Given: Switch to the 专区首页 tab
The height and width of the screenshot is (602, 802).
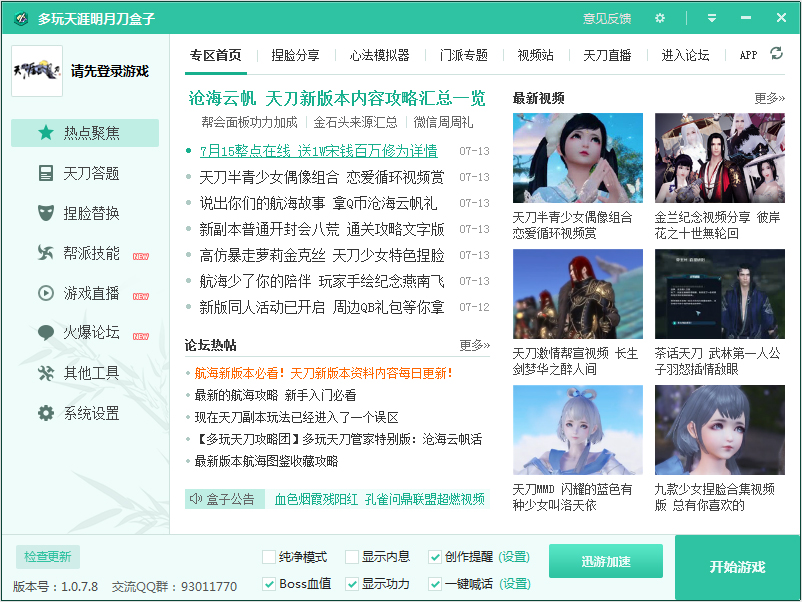Looking at the screenshot, I should pyautogui.click(x=215, y=55).
